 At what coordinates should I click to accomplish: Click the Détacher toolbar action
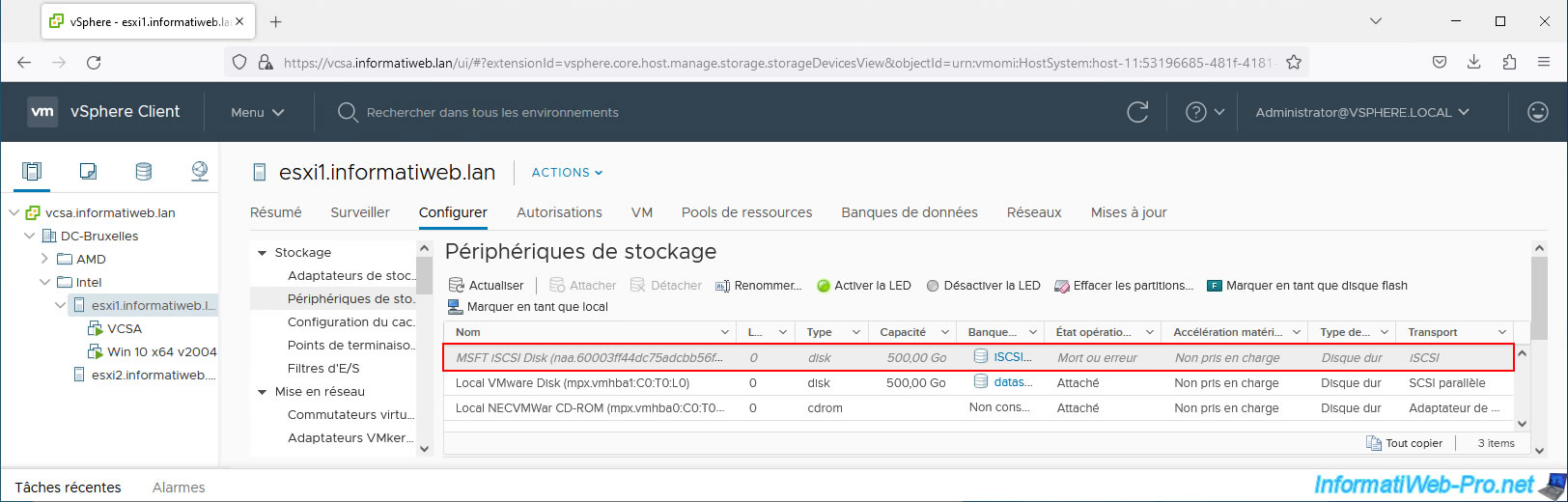[666, 285]
